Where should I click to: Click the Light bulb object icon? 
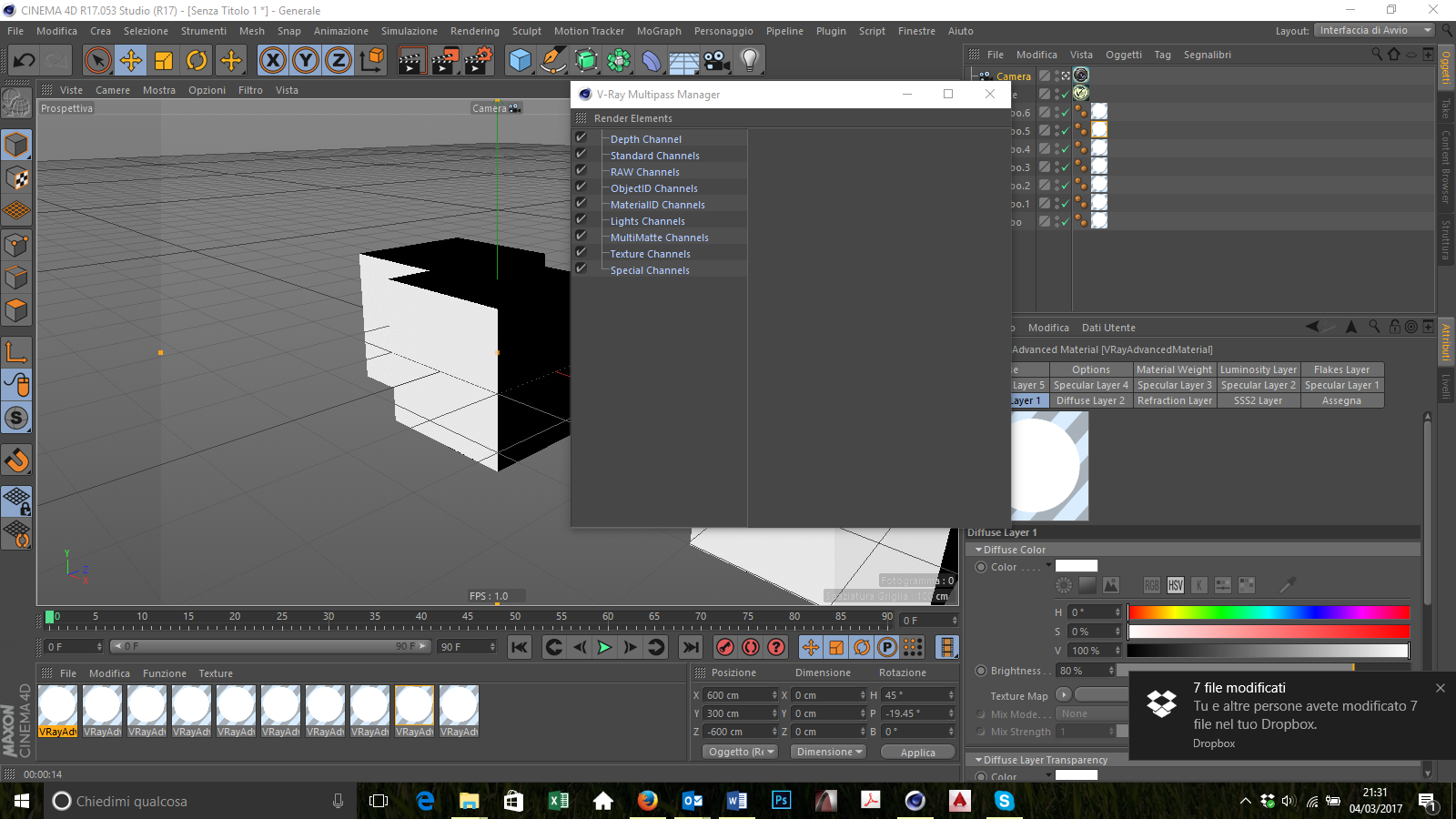click(x=749, y=61)
